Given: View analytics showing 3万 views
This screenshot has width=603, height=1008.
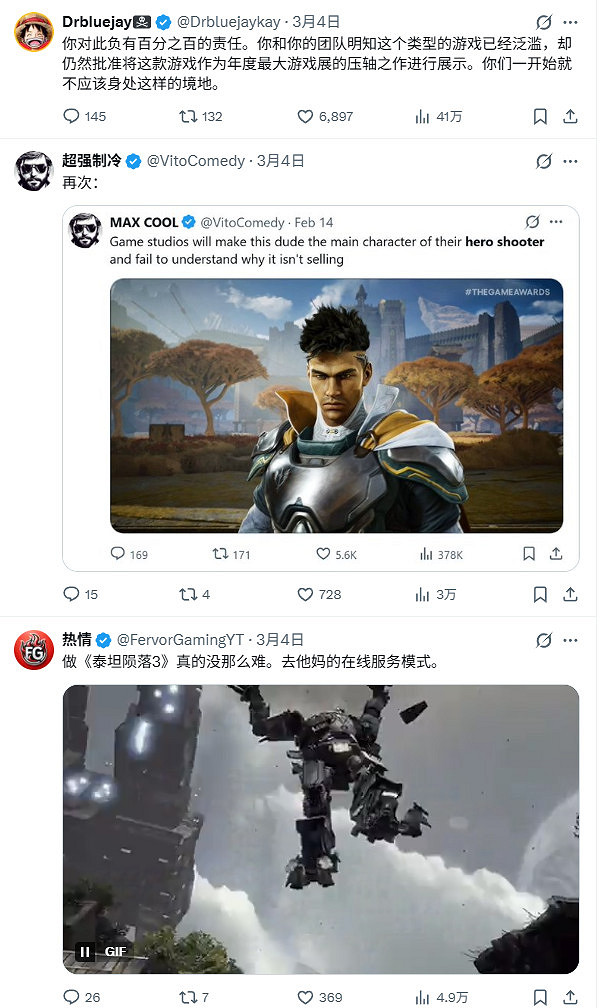Looking at the screenshot, I should [x=435, y=594].
